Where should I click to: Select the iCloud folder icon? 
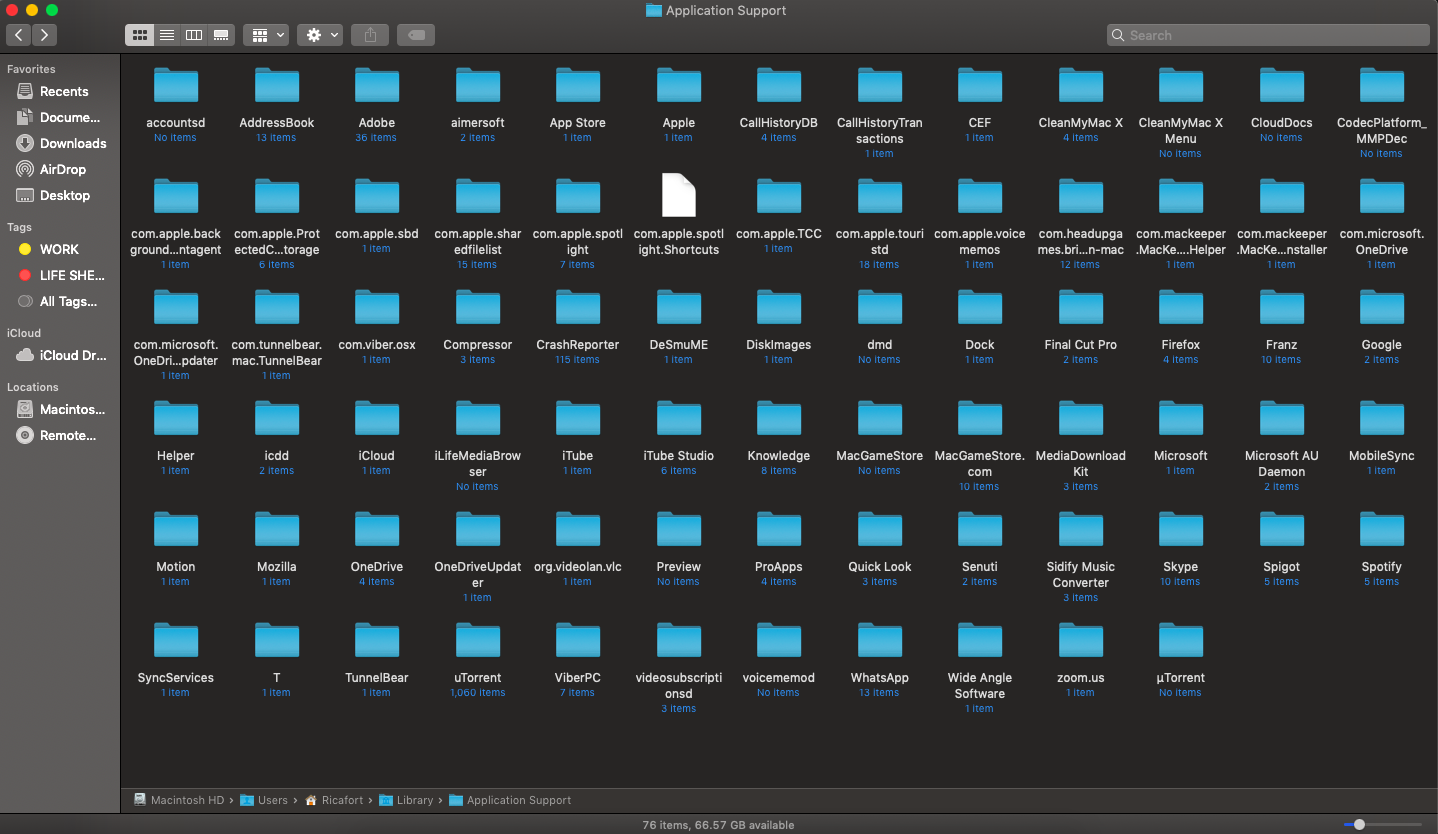(x=377, y=419)
